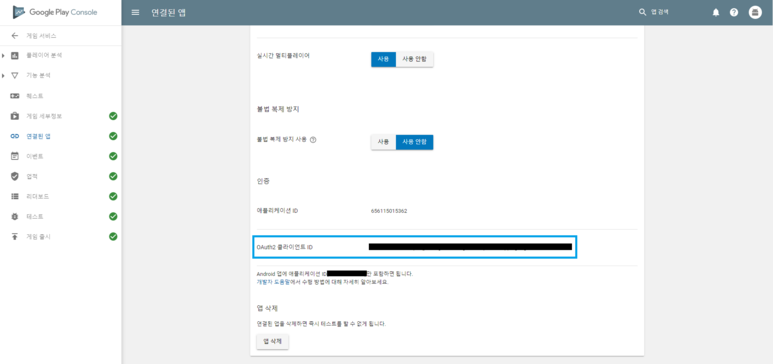Open the hamburger navigation menu
The height and width of the screenshot is (364, 773).
pyautogui.click(x=136, y=12)
